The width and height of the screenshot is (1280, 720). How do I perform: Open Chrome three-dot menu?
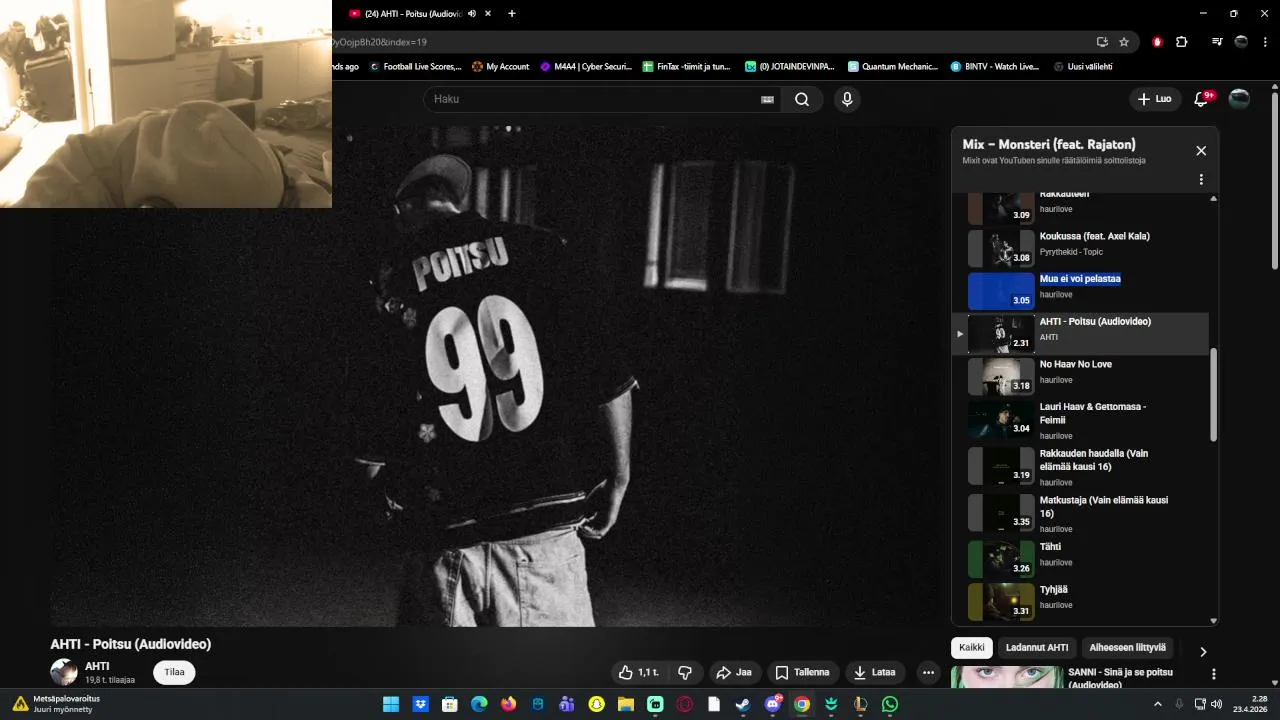[x=1265, y=42]
